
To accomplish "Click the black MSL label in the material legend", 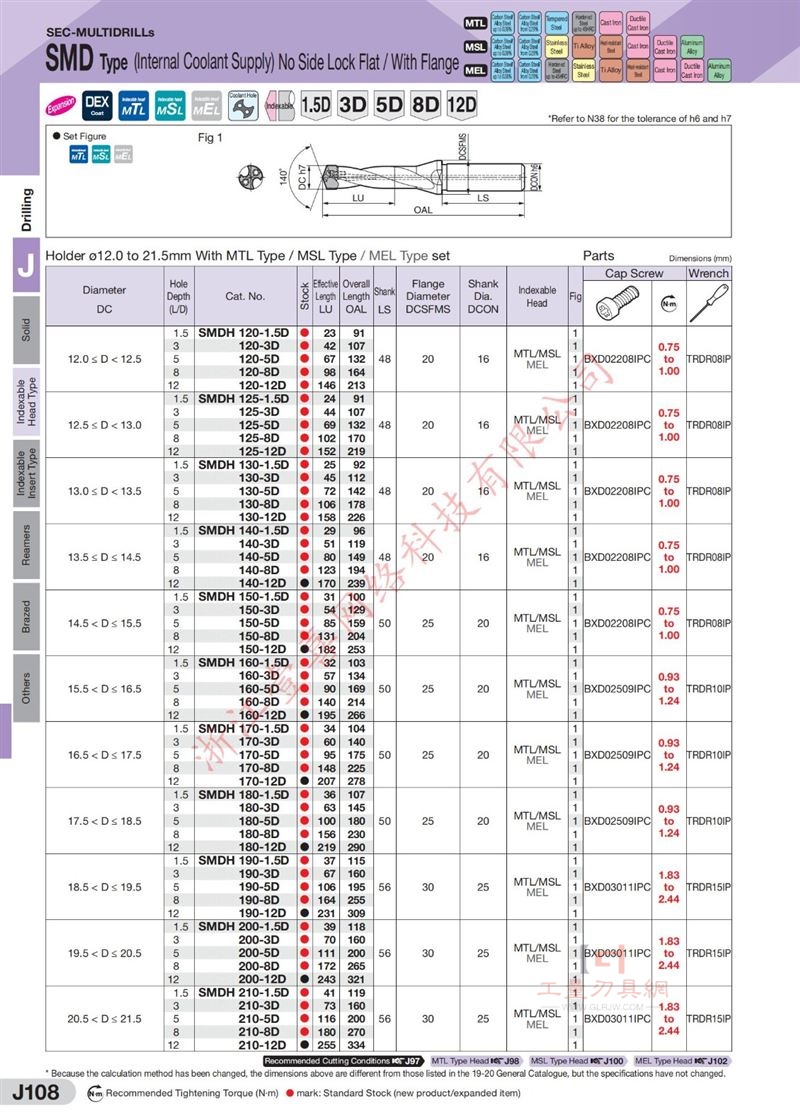I will [476, 47].
